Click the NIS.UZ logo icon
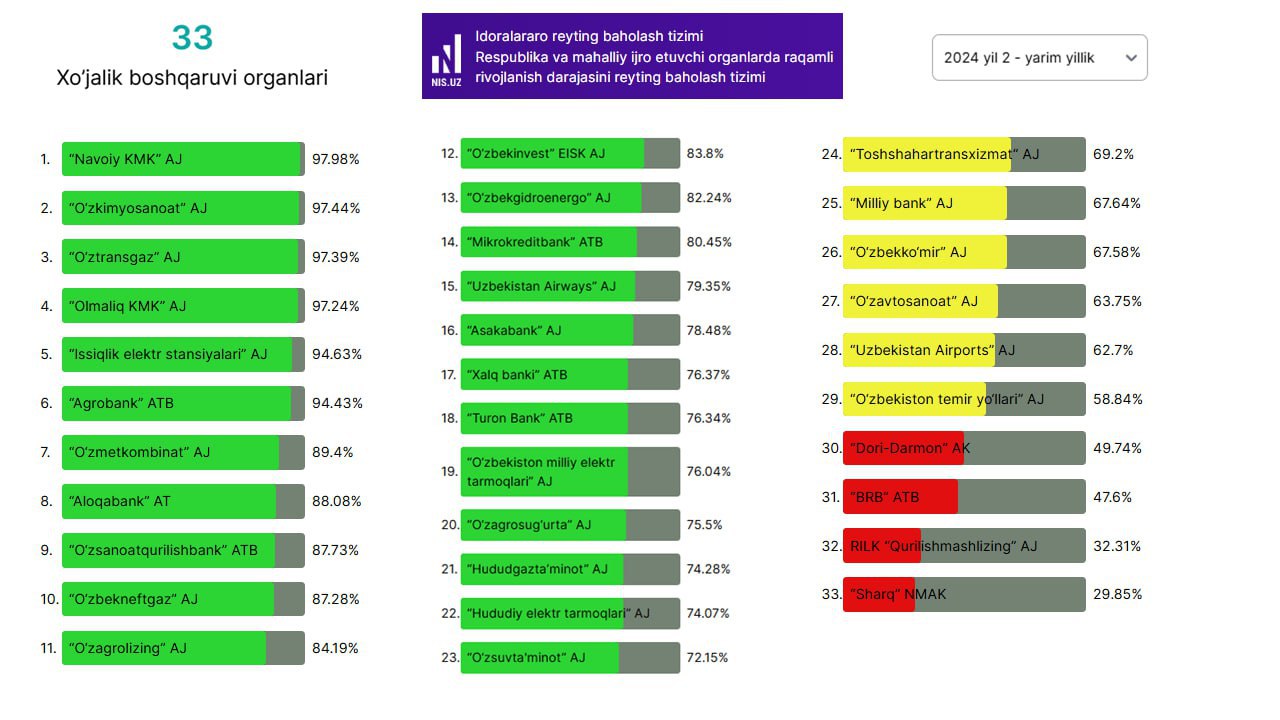The height and width of the screenshot is (720, 1280). click(x=447, y=56)
